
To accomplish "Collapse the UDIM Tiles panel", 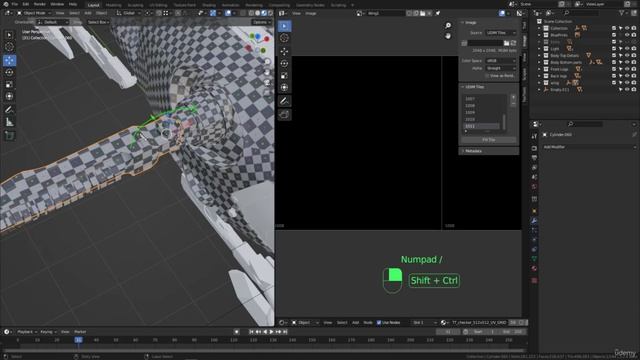I will [473, 87].
